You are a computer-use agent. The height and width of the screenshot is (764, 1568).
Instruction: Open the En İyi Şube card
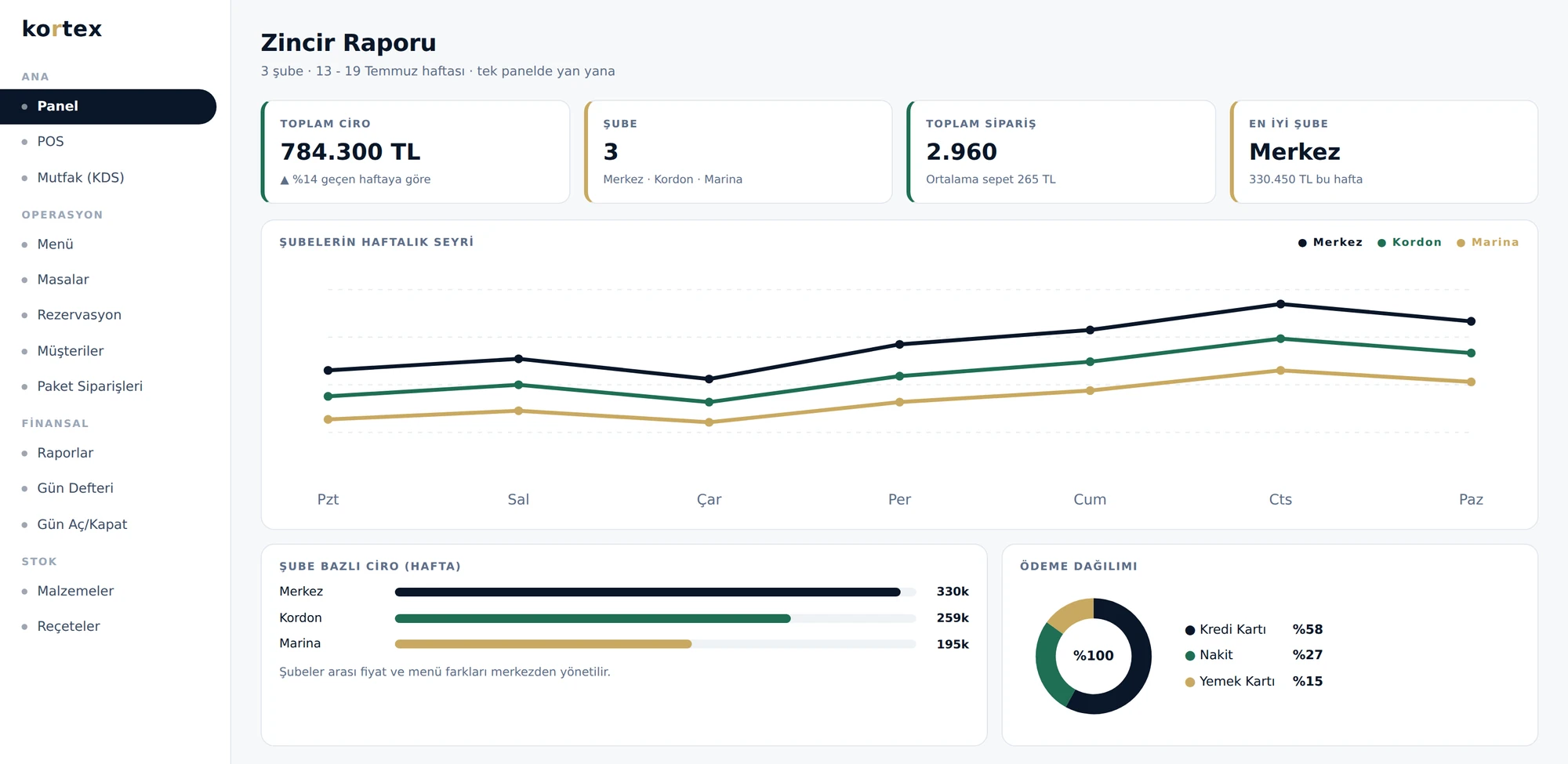tap(1384, 152)
